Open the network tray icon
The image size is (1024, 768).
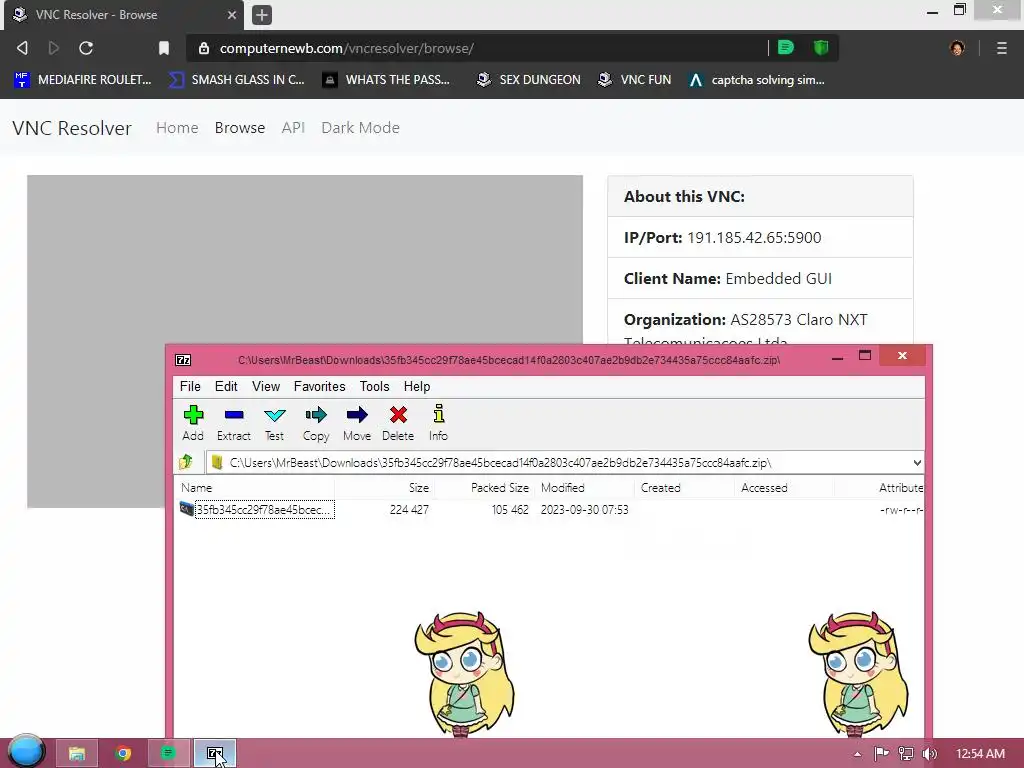click(x=906, y=754)
